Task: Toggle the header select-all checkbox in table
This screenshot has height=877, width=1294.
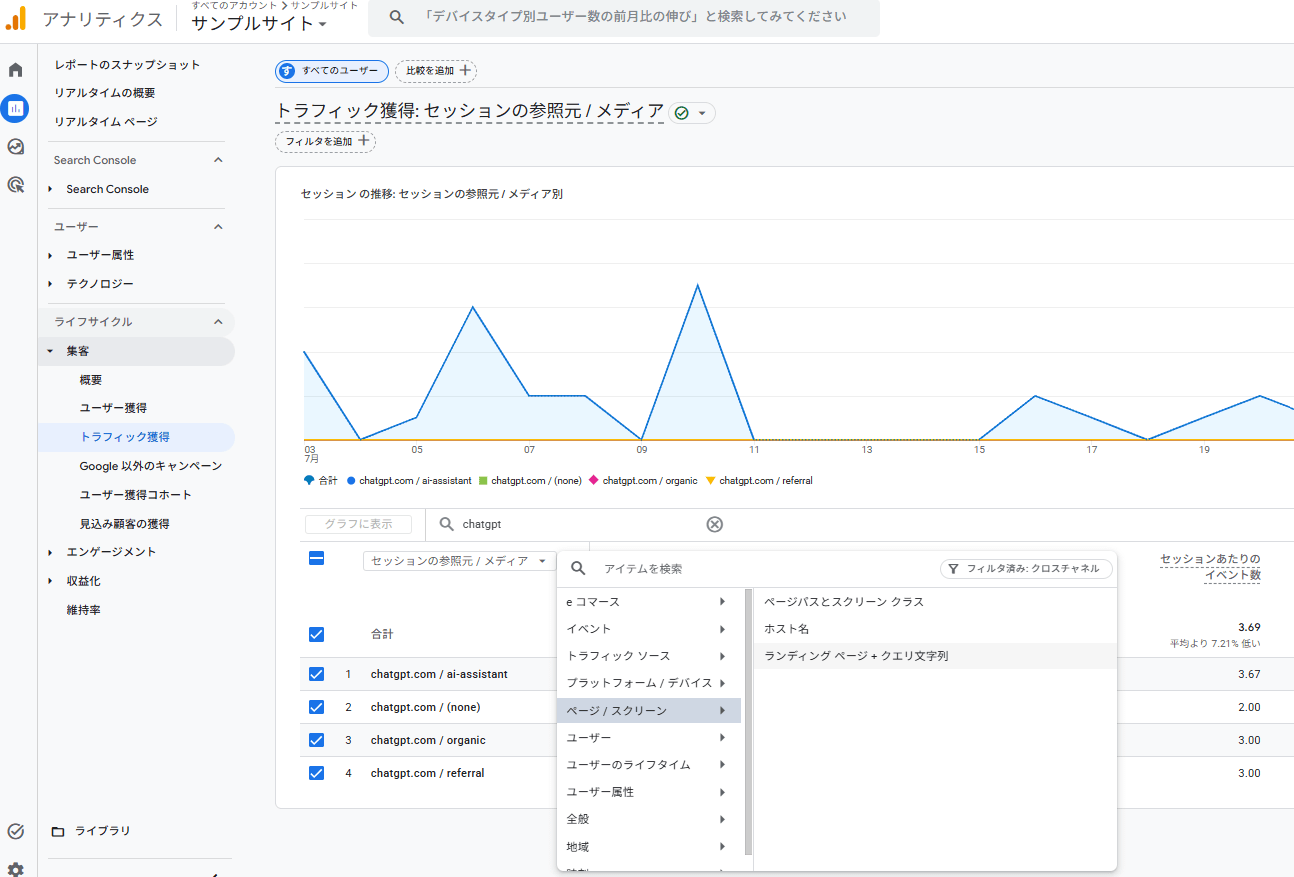Action: pos(316,559)
